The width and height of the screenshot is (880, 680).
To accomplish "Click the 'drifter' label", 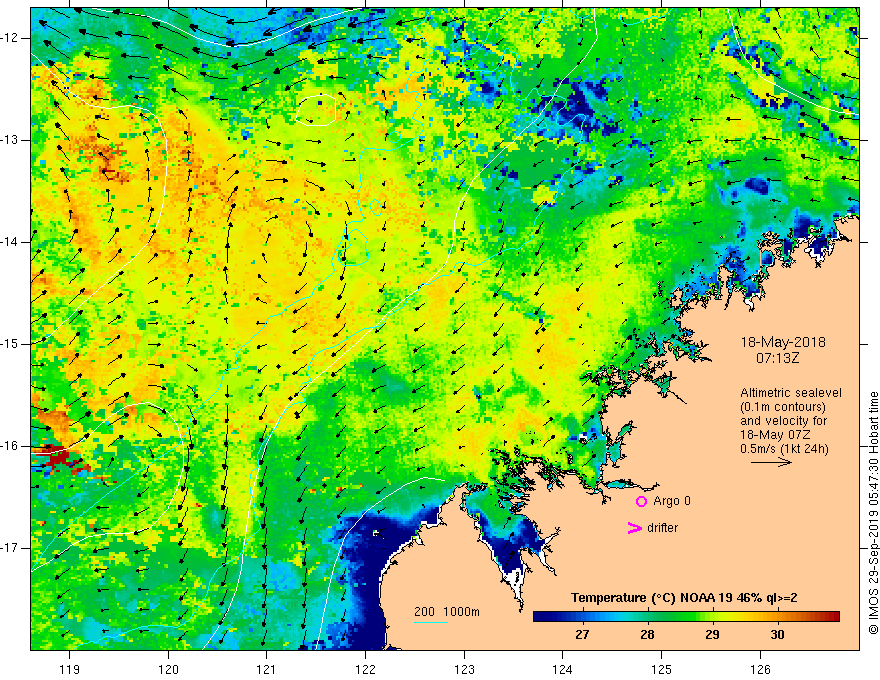I will [x=662, y=528].
